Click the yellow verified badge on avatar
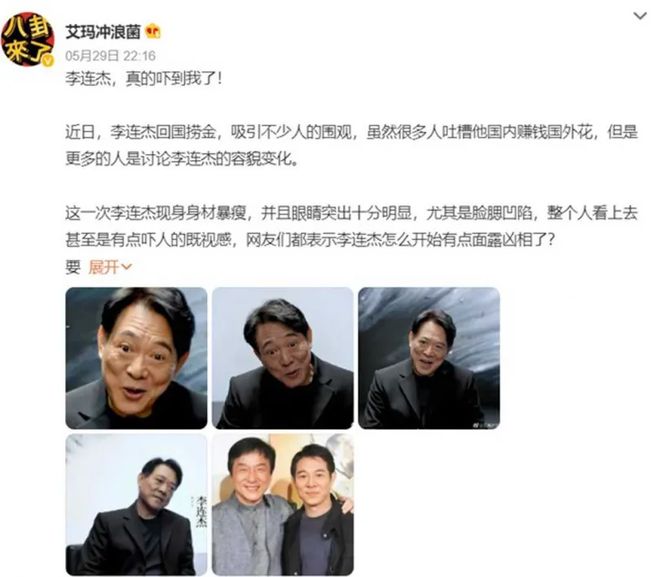 [48, 61]
